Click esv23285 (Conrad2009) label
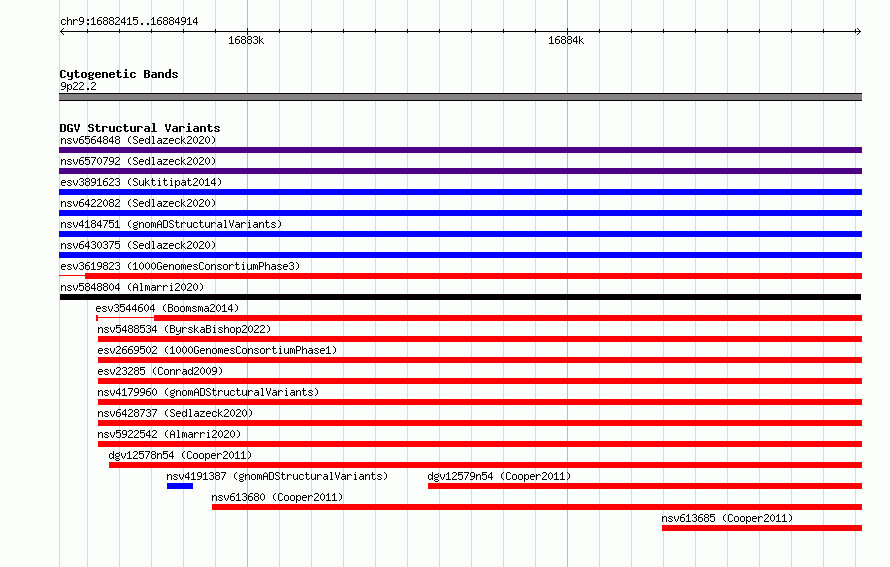Screen dimensions: 890x567 160,371
